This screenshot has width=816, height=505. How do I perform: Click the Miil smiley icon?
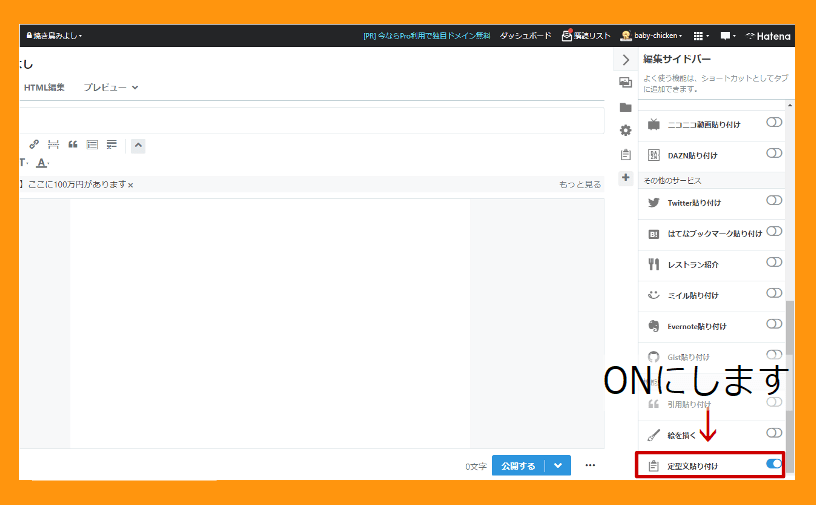coord(654,295)
